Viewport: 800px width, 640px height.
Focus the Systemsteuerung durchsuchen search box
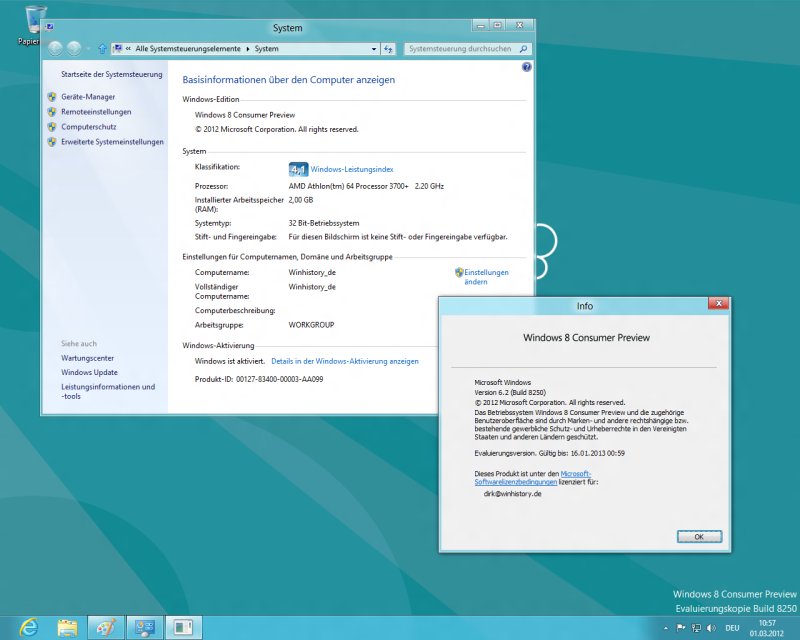click(461, 49)
